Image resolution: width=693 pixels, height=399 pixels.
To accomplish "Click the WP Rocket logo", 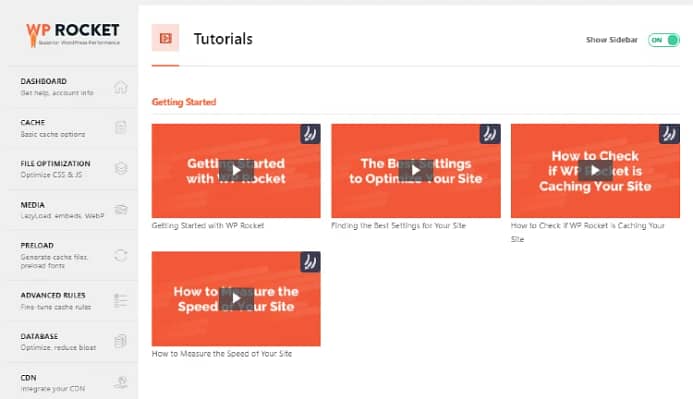I will (73, 34).
